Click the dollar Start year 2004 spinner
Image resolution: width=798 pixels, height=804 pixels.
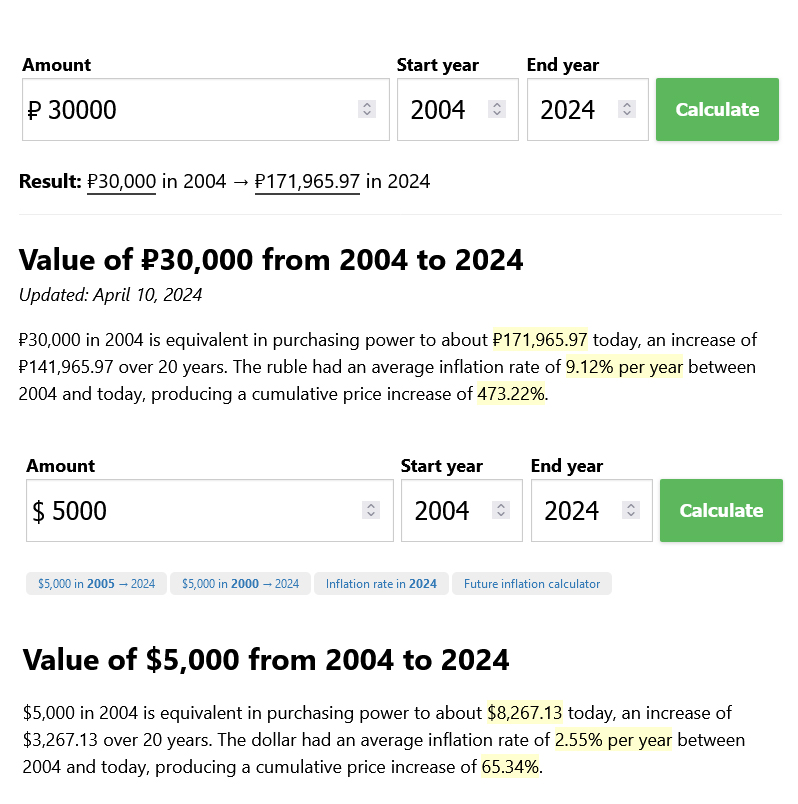pos(501,510)
